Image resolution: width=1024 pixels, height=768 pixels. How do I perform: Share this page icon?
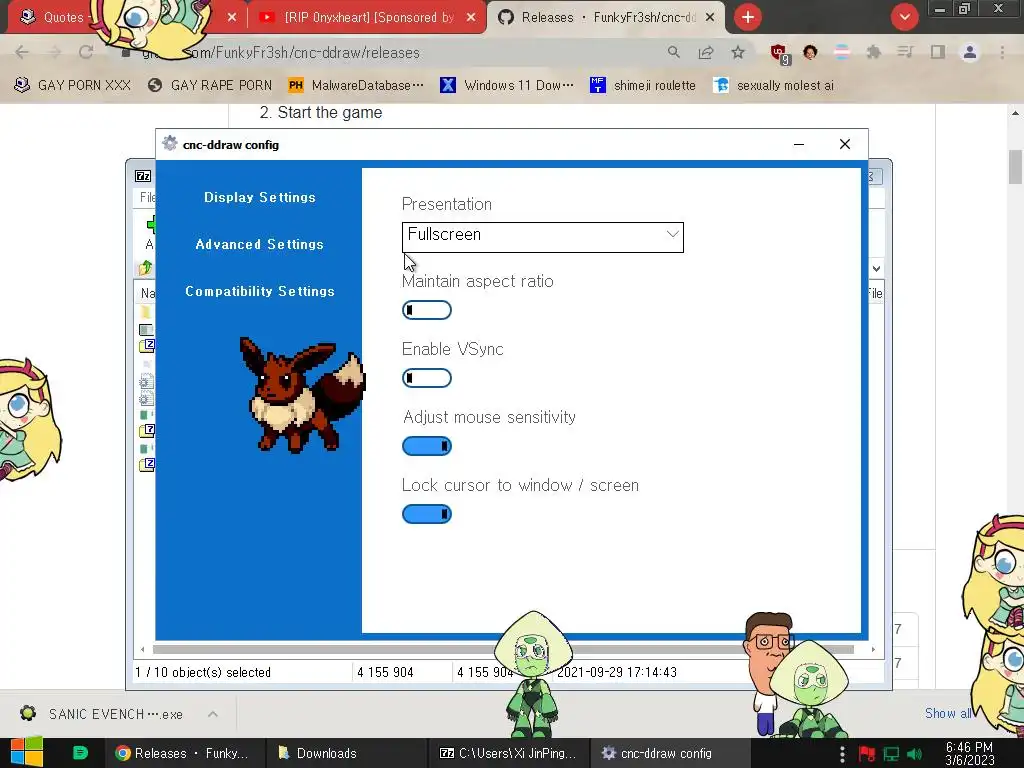coord(706,52)
